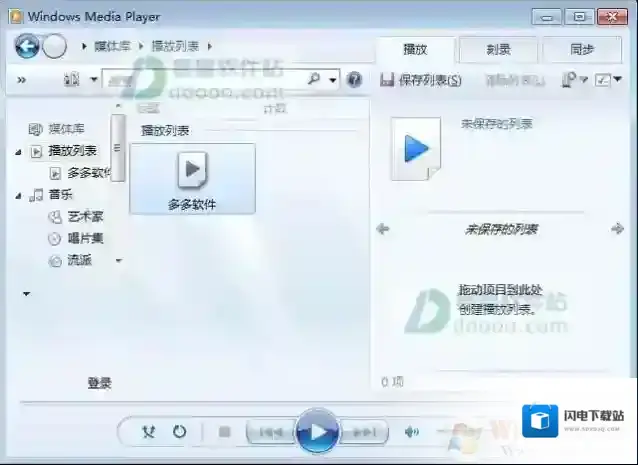
Task: Select the 艺术家 (Artist) icon in sidebar
Action: pyautogui.click(x=56, y=217)
